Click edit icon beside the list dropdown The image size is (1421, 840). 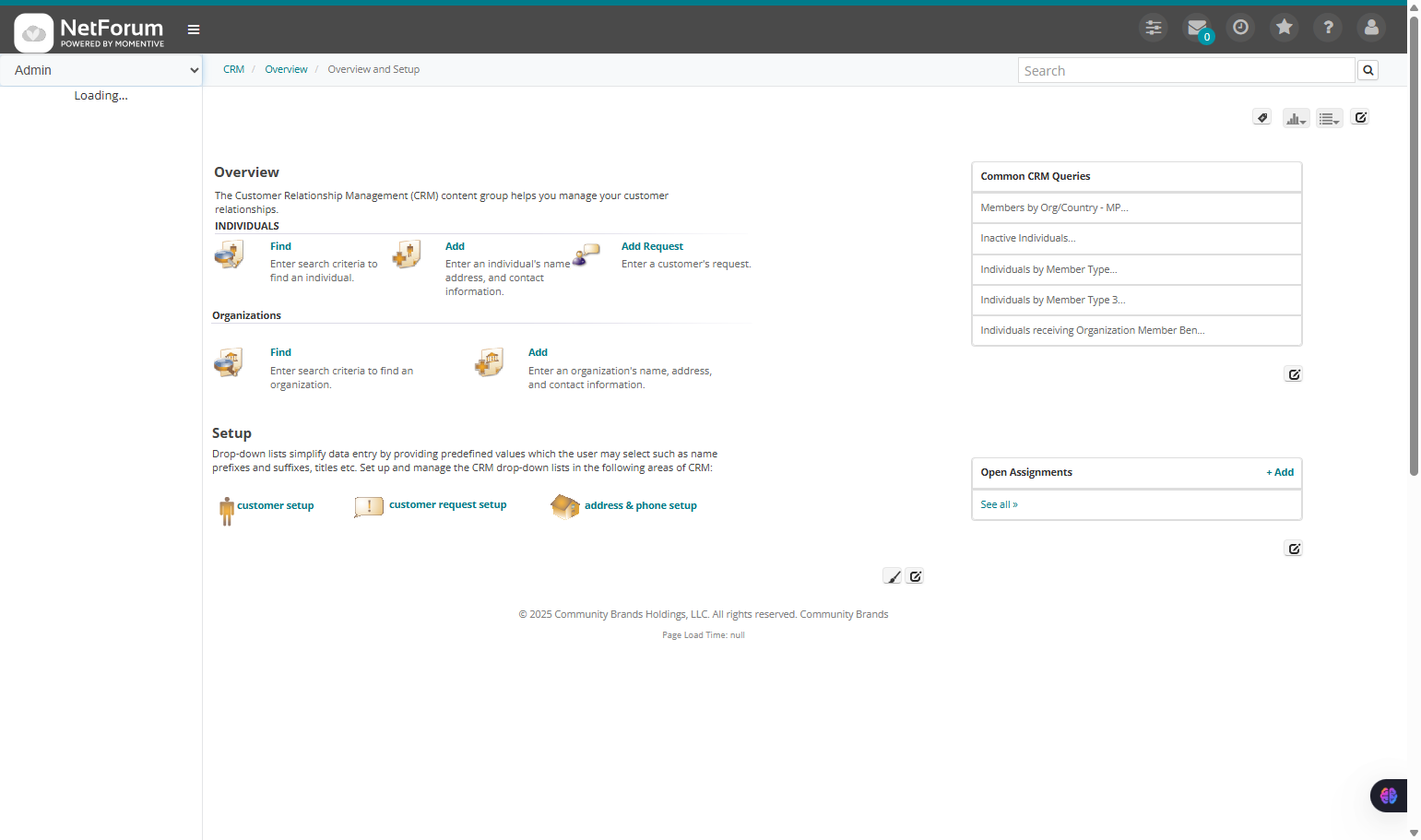(x=1360, y=117)
